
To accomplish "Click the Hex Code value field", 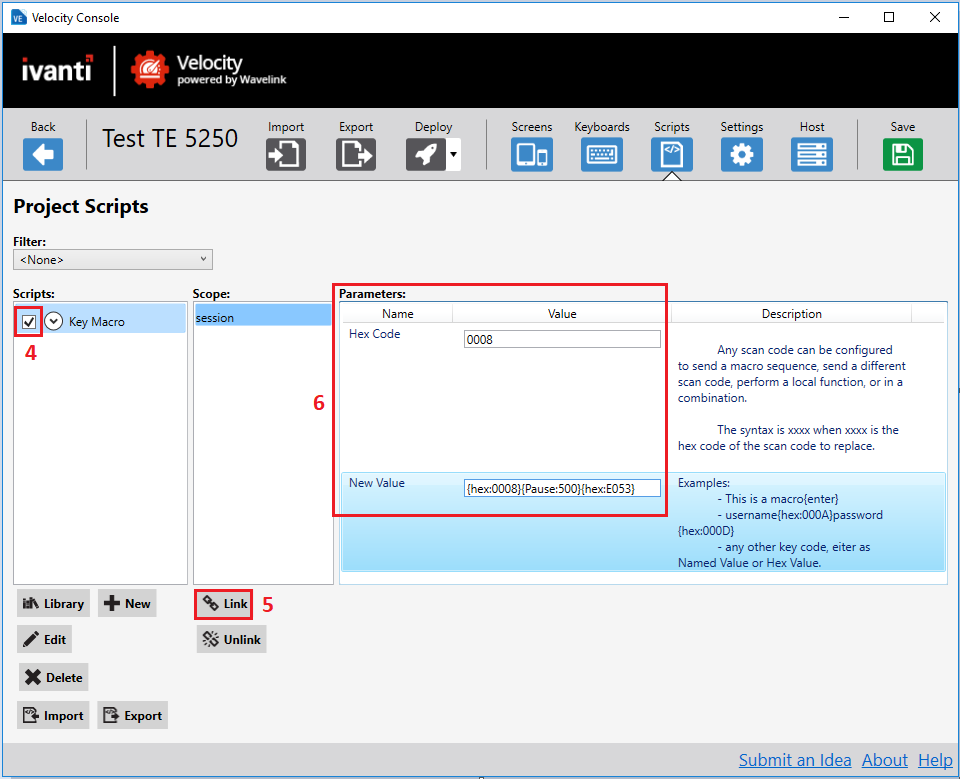I will (x=561, y=339).
